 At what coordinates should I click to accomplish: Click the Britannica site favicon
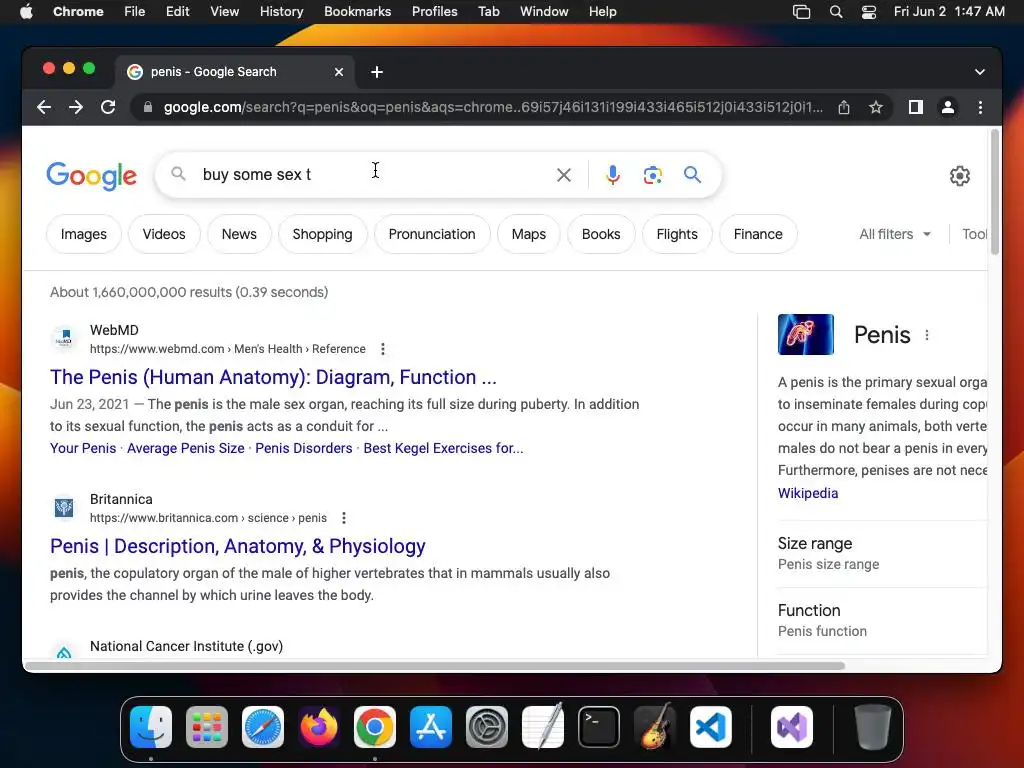(64, 507)
